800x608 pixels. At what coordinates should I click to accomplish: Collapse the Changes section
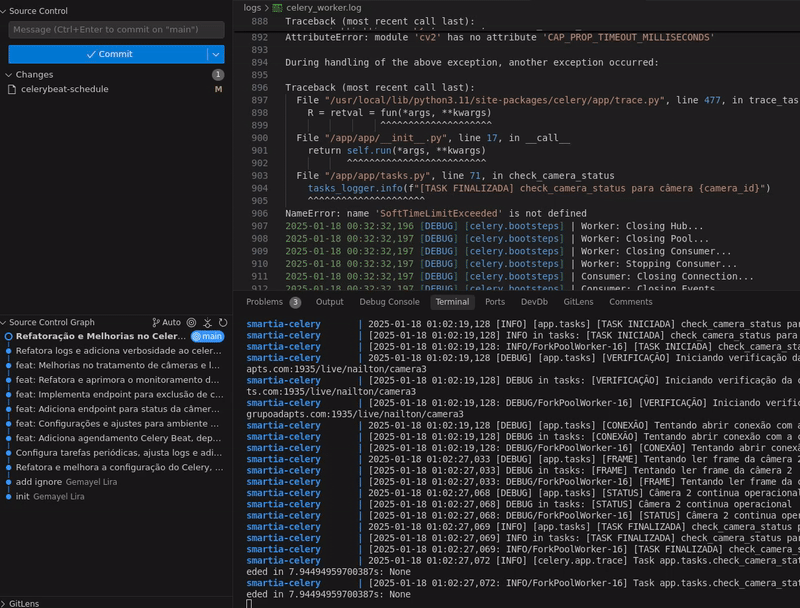(8, 74)
